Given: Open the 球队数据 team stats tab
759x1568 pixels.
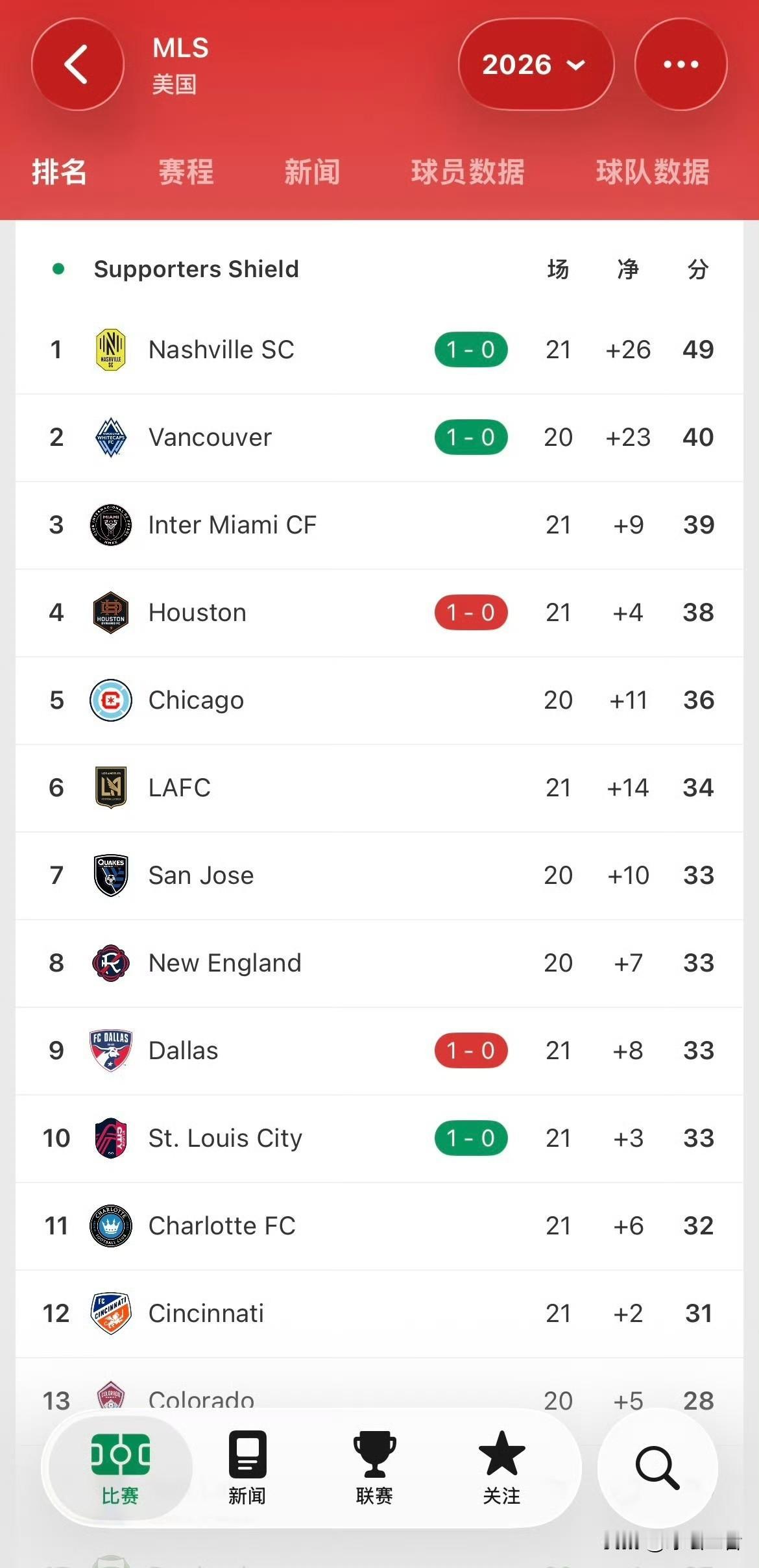Looking at the screenshot, I should click(x=653, y=172).
